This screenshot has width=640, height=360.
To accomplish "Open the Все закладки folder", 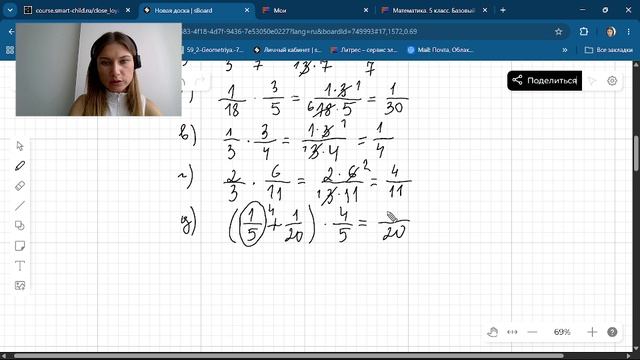I will tap(609, 50).
